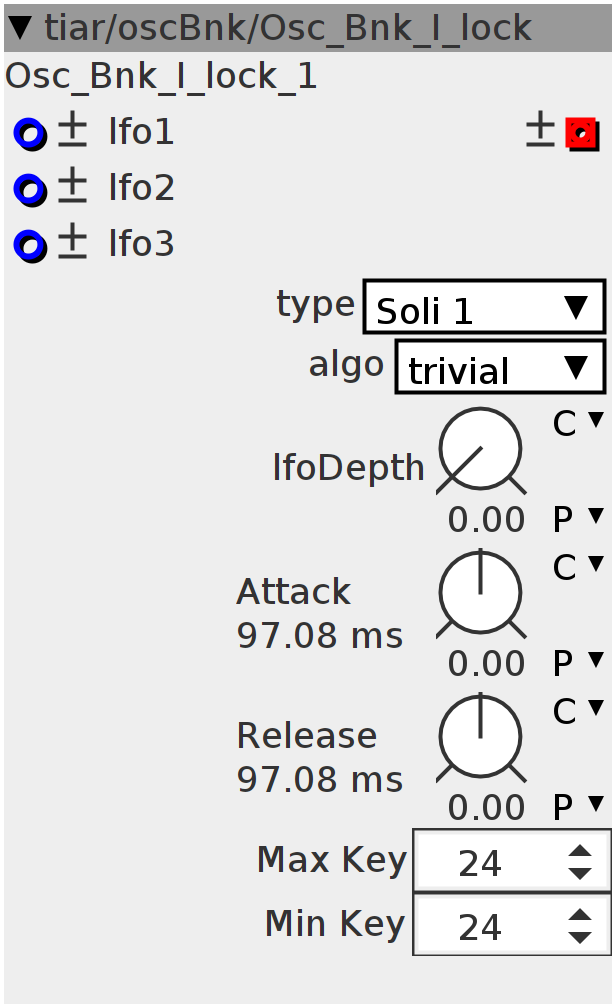Click the lfo1 blue inlet connector
Screen dimensions: 616x1008
[x=30, y=134]
